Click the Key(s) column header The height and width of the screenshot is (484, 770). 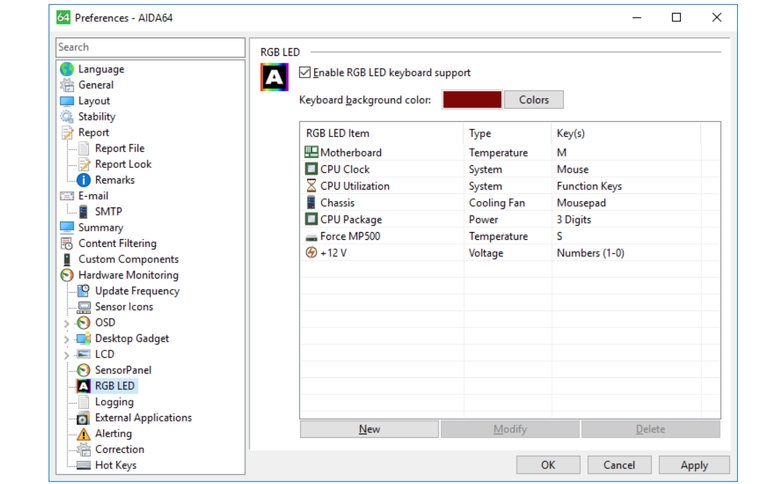pyautogui.click(x=627, y=133)
